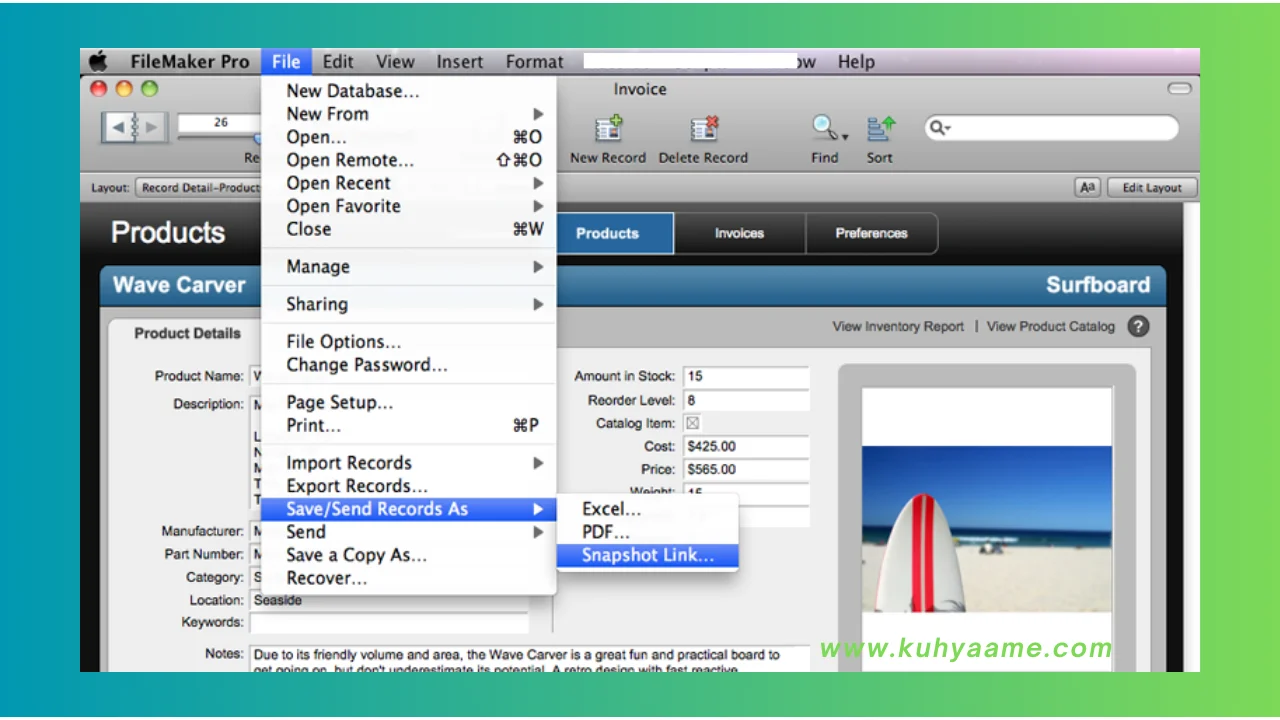
Task: Open the Insert menu
Action: coord(460,62)
